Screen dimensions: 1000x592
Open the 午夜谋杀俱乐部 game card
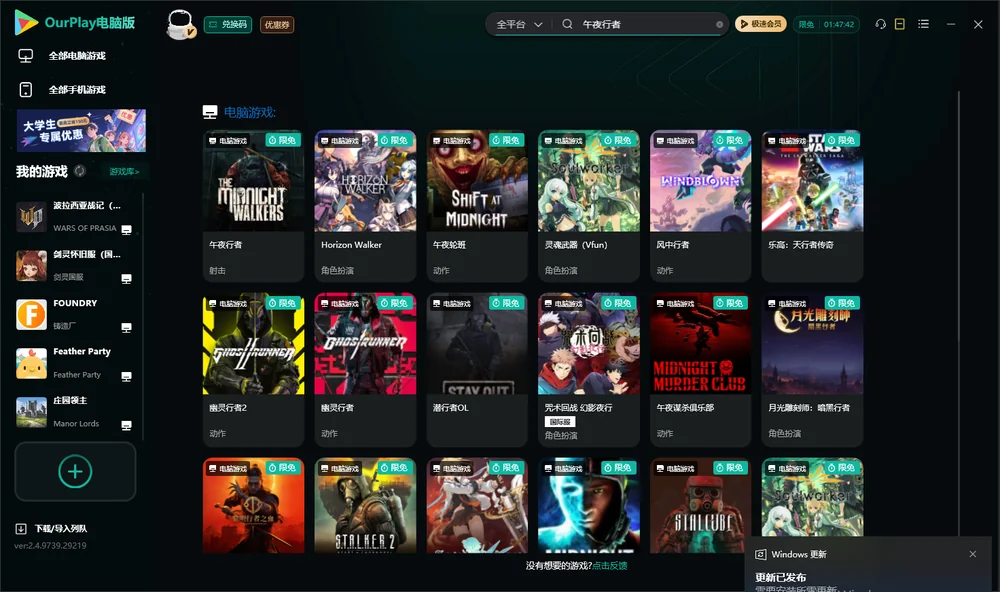(700, 369)
